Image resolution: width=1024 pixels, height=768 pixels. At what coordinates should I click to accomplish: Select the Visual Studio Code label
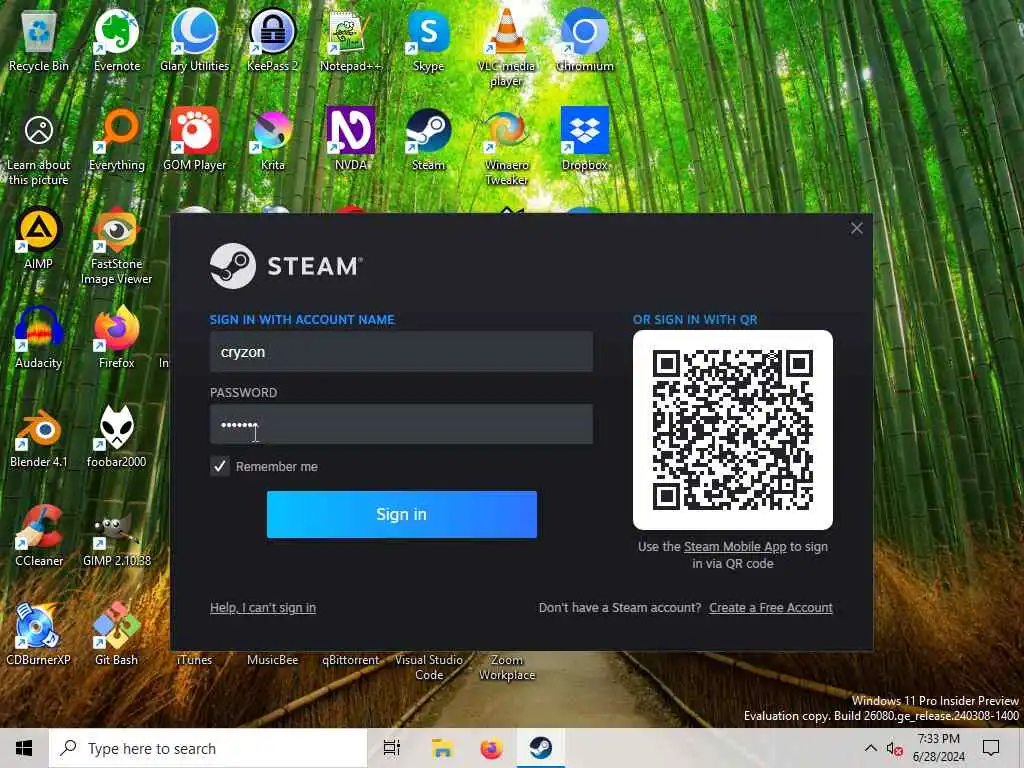[x=428, y=667]
